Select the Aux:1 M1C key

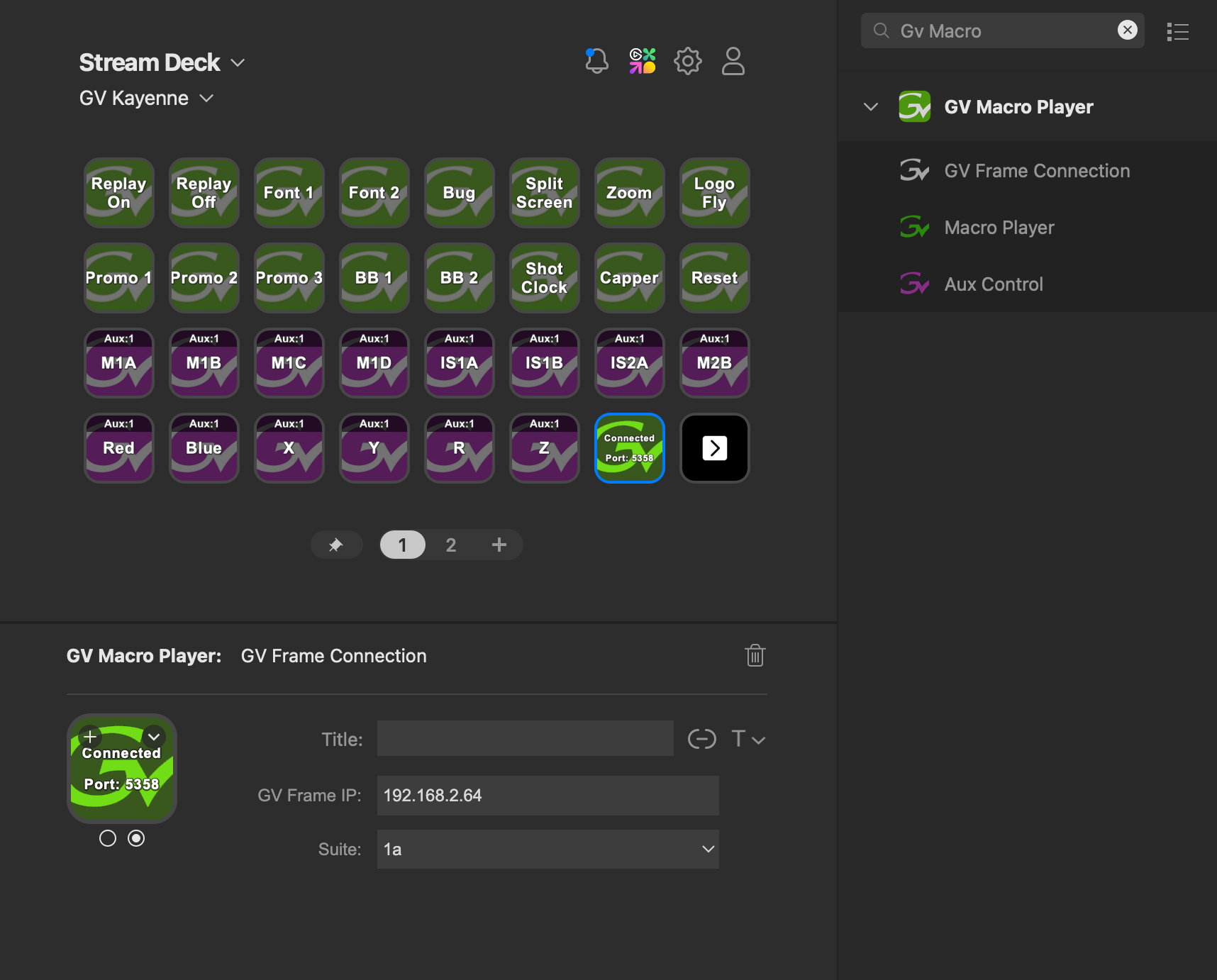tap(289, 363)
